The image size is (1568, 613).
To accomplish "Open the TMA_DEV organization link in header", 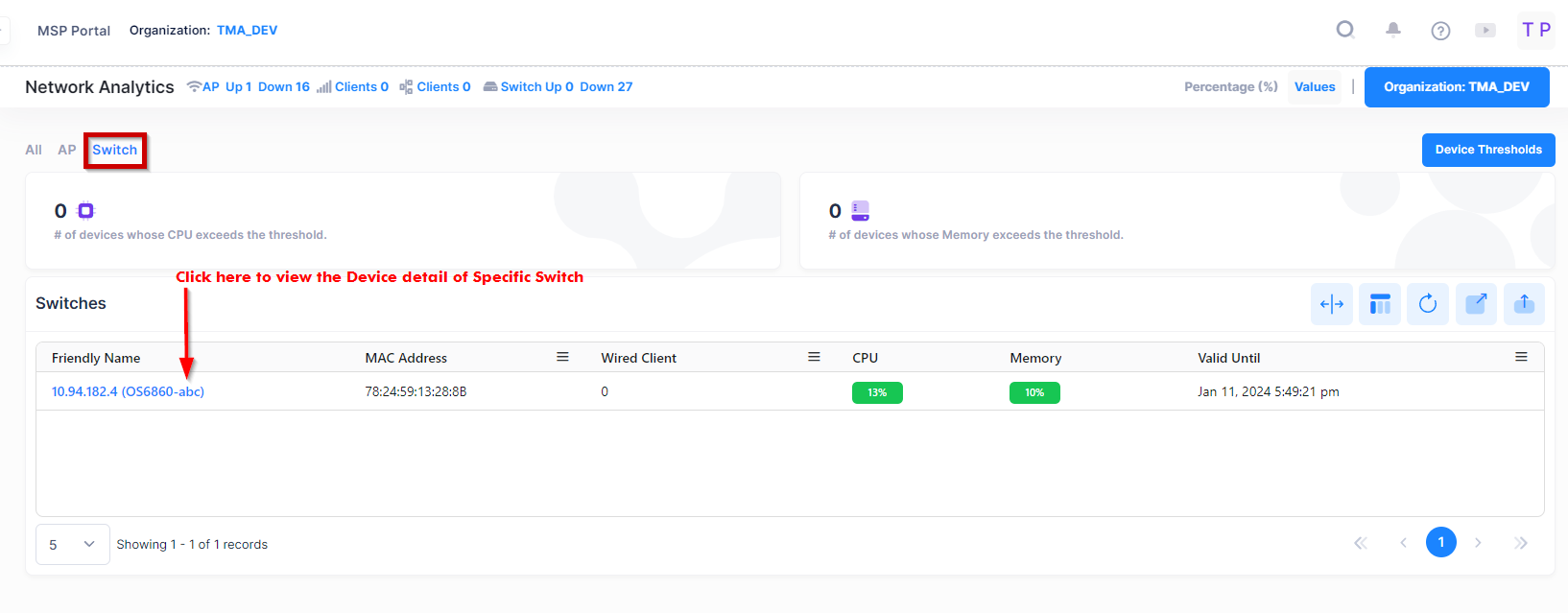I will (x=247, y=30).
